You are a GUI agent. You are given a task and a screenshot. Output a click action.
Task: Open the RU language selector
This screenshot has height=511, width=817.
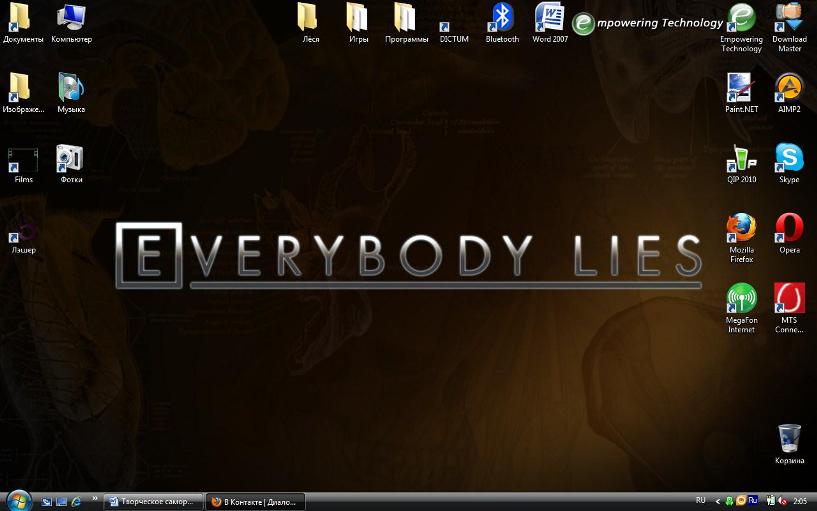click(x=700, y=500)
